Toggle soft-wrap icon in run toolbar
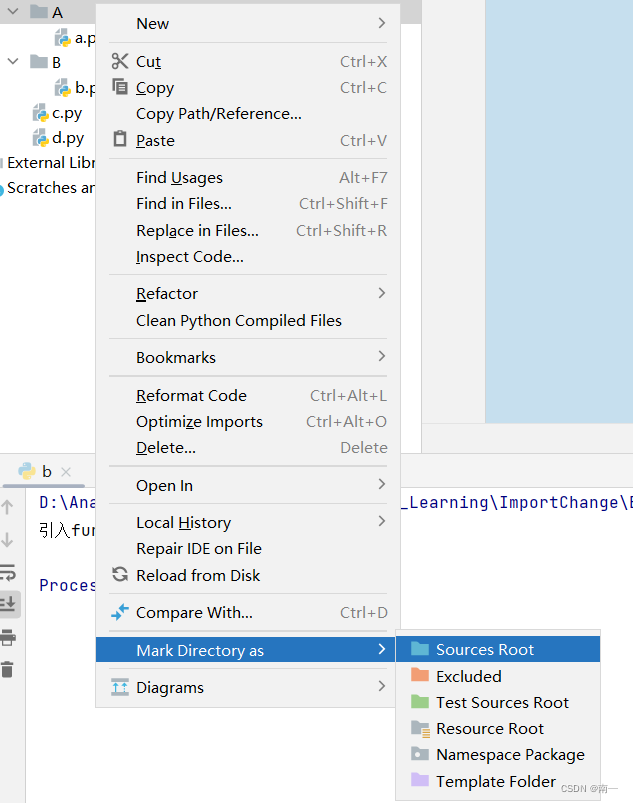633x803 pixels. (8, 572)
